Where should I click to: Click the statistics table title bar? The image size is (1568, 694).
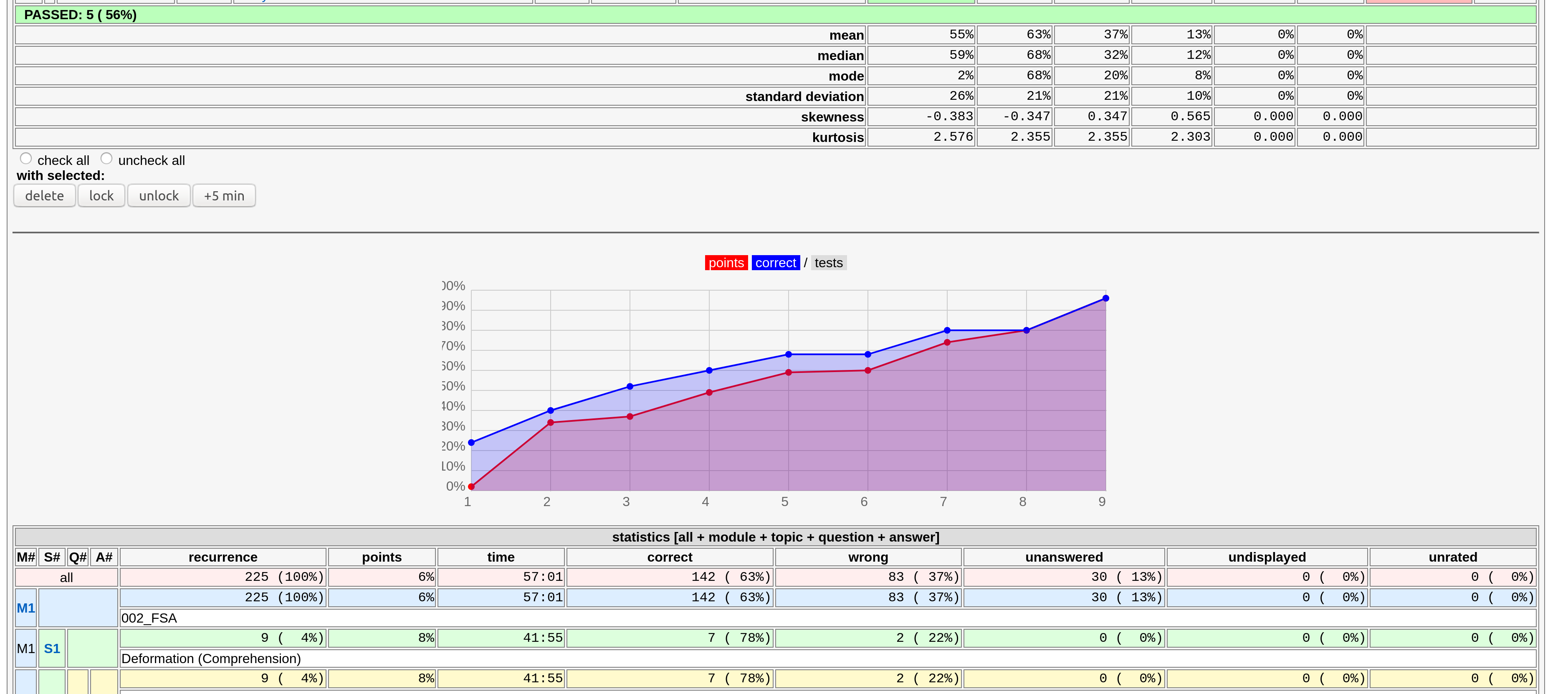776,537
